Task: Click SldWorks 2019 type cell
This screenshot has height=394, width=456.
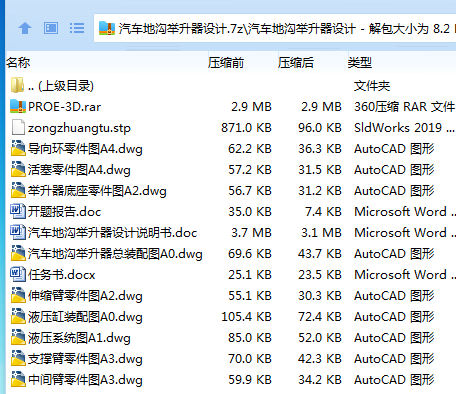Action: (x=404, y=128)
